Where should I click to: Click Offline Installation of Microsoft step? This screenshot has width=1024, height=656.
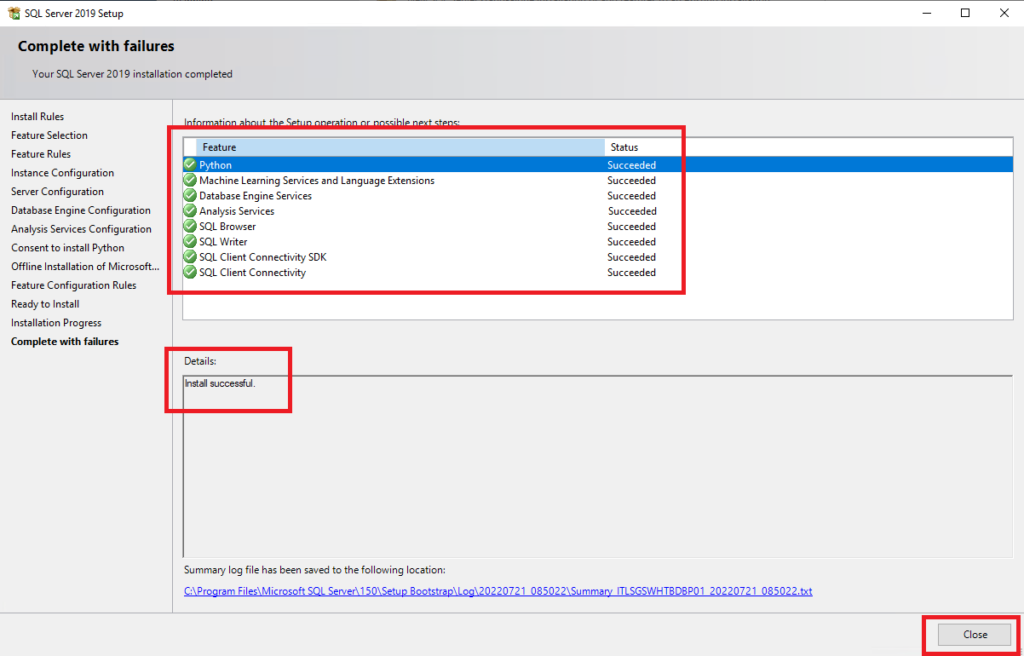tap(85, 267)
